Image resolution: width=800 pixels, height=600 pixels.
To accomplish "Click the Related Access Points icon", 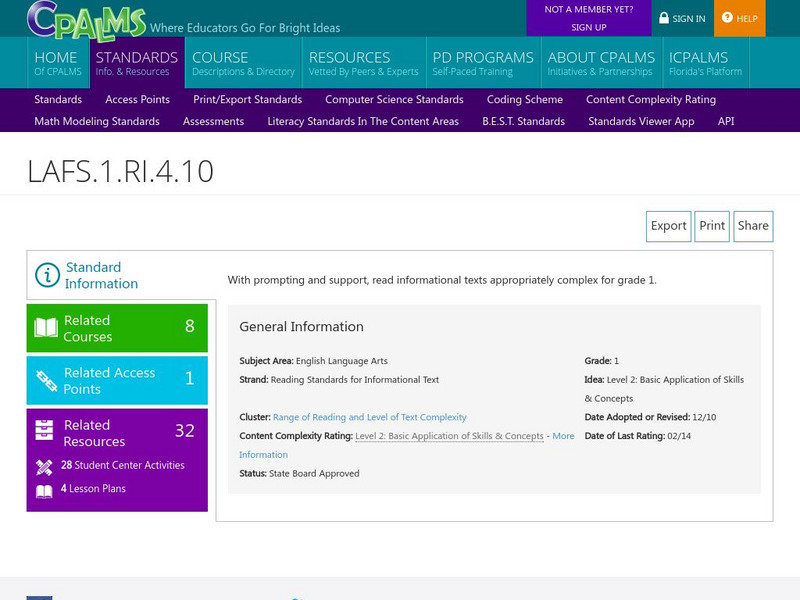I will (x=46, y=380).
